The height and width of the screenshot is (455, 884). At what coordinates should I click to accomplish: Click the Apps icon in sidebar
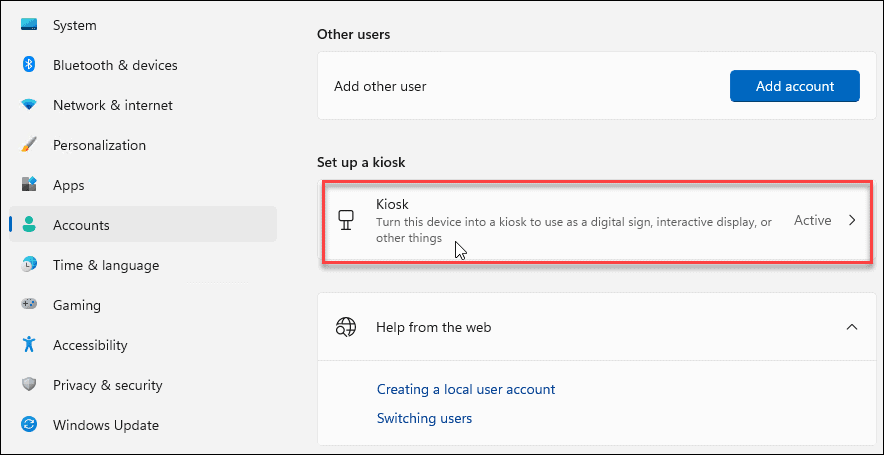pos(29,184)
